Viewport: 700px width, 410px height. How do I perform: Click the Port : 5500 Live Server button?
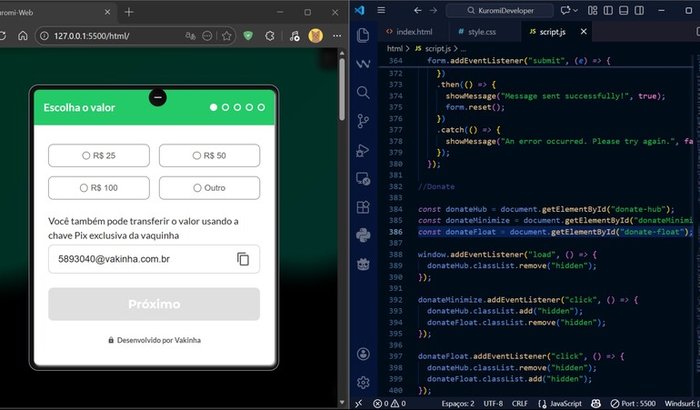pyautogui.click(x=650, y=403)
